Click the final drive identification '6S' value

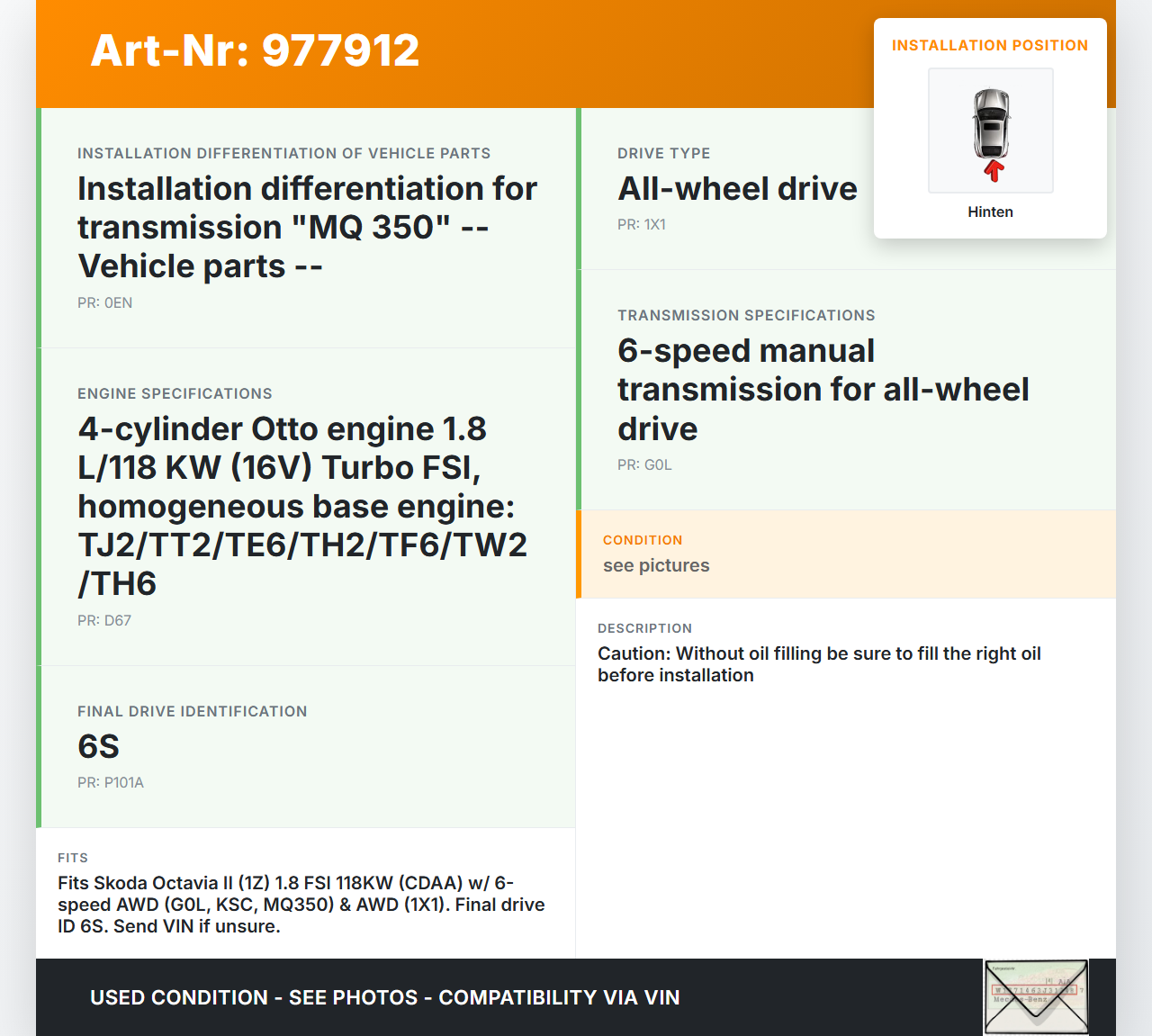[x=98, y=746]
